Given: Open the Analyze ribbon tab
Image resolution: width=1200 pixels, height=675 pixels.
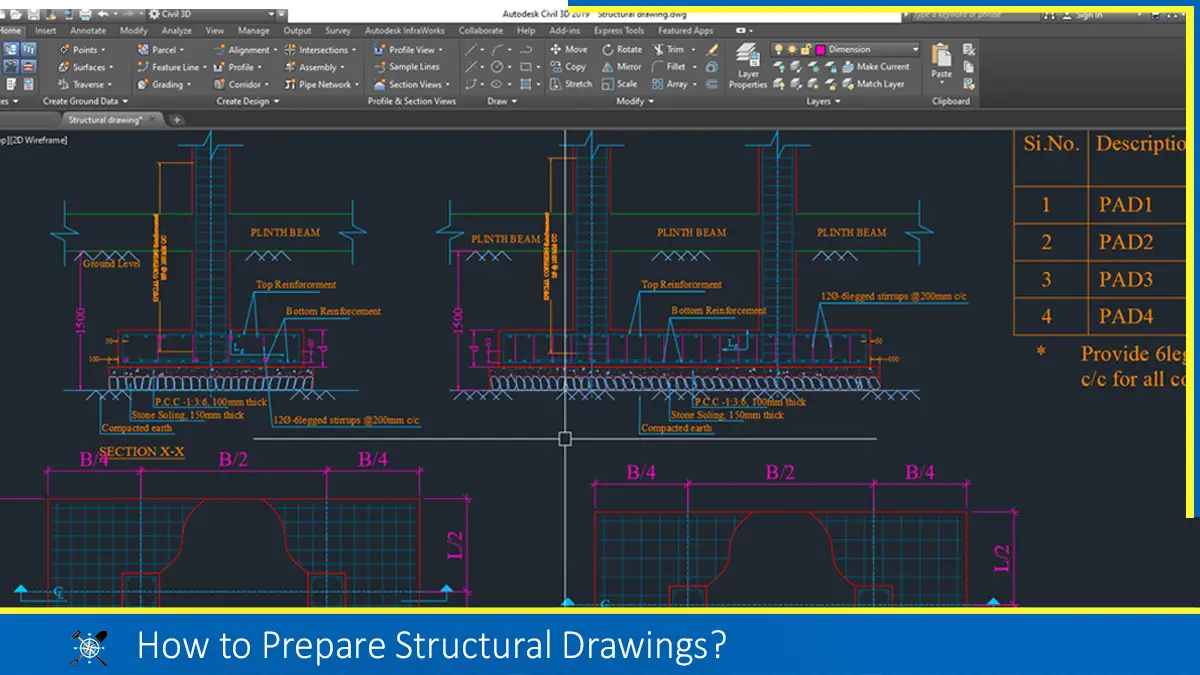Looking at the screenshot, I should point(176,30).
